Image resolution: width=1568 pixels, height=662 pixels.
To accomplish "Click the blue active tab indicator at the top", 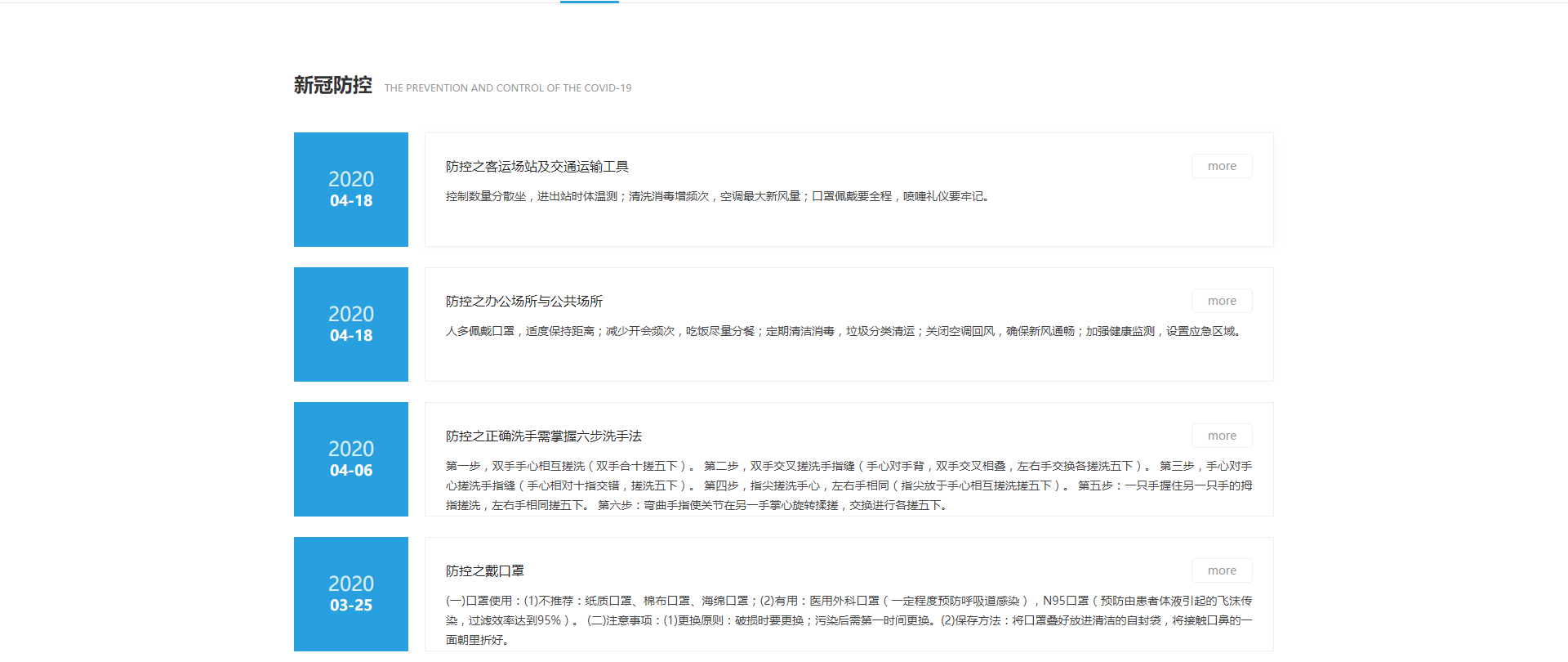I will pos(589,2).
